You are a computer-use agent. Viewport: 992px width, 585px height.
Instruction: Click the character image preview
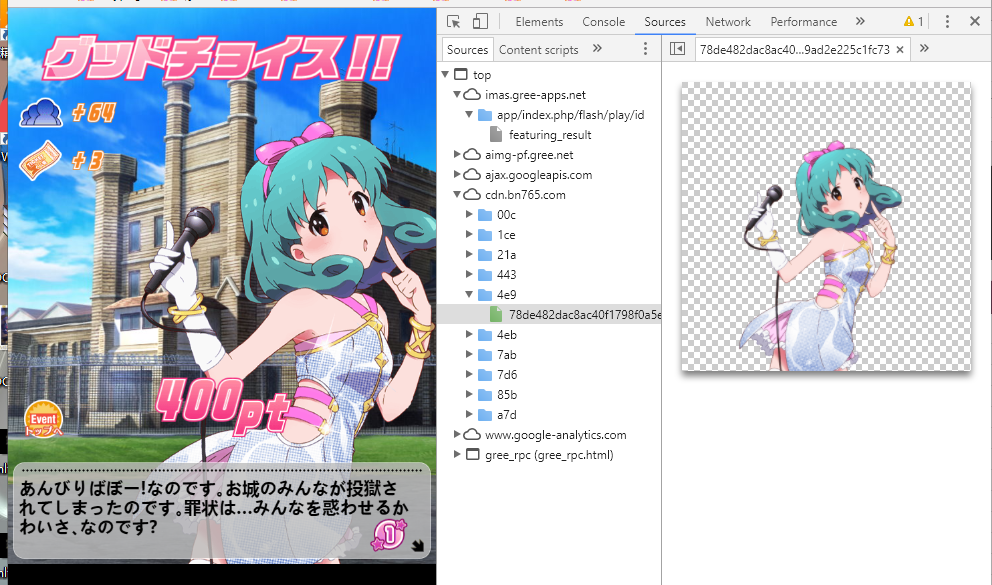pos(826,226)
